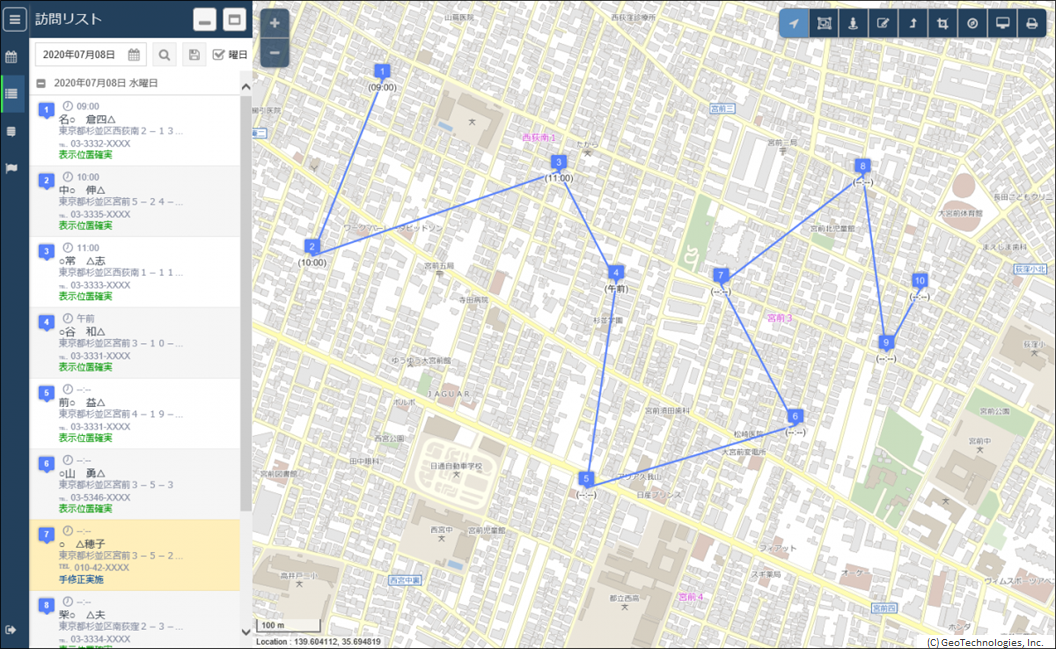The image size is (1056, 650).
Task: Click address 東京都杉並区宮前3-5-3
Action: click(x=116, y=485)
